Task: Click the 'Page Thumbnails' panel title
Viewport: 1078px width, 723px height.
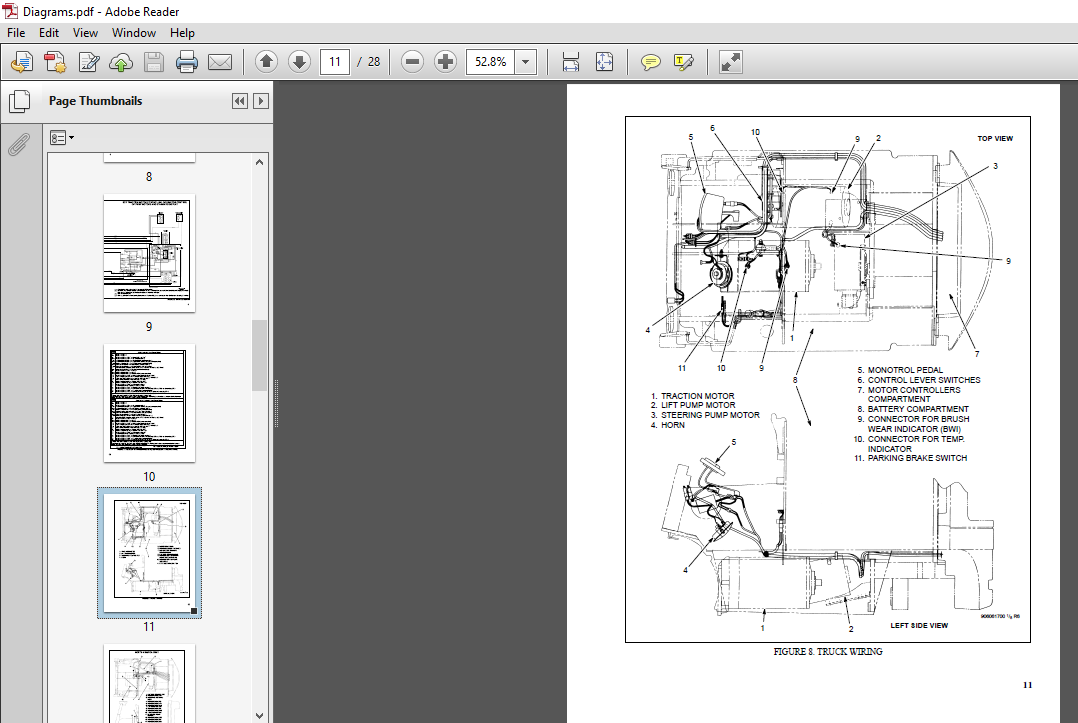Action: pos(96,101)
